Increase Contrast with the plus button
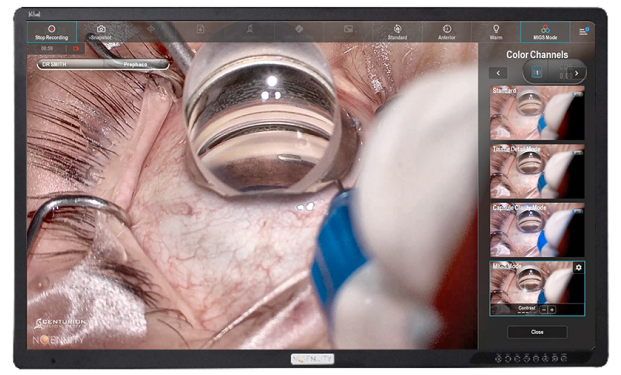621x375 pixels. tap(552, 310)
